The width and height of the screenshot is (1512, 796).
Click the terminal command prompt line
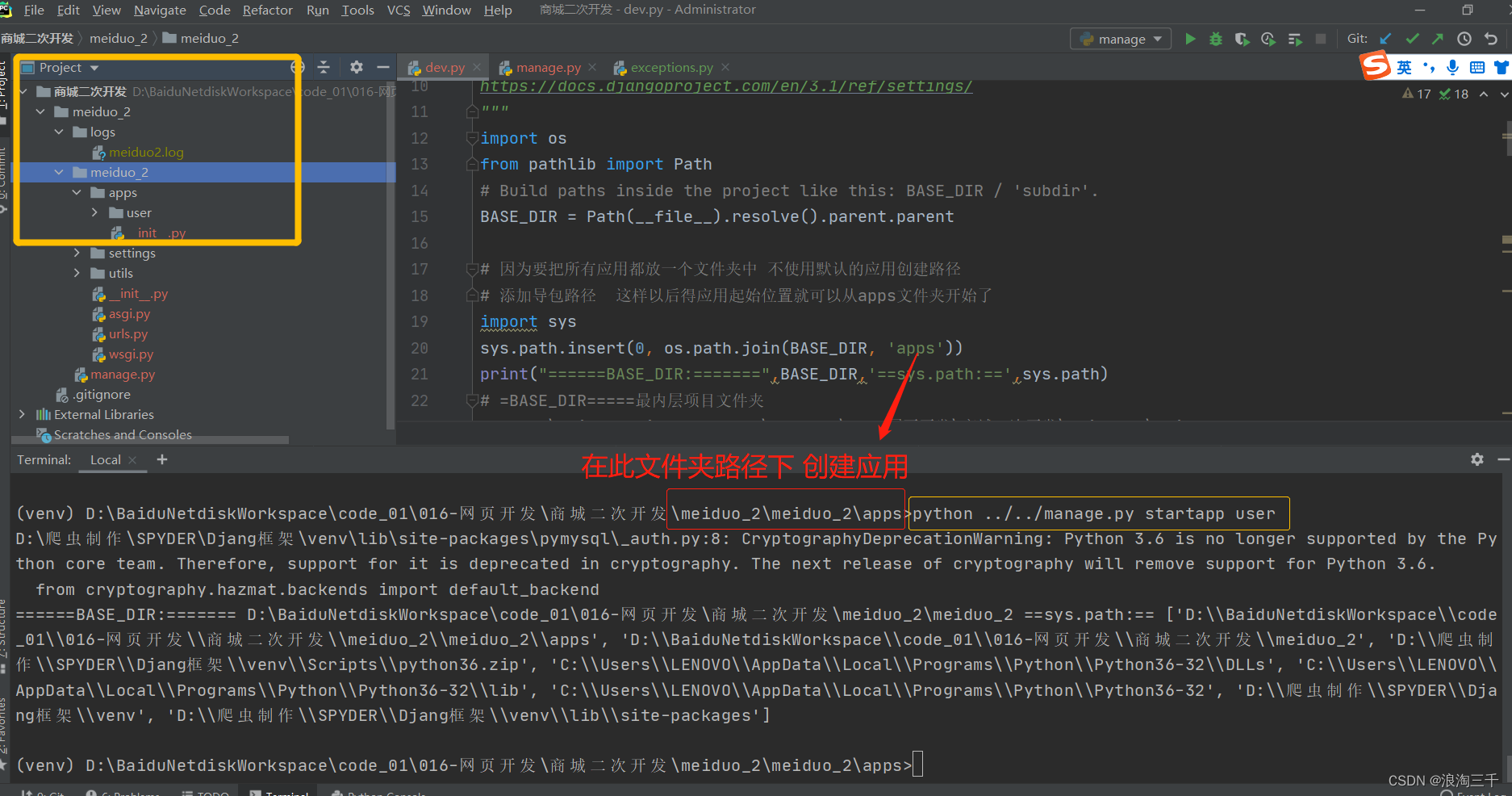click(468, 765)
